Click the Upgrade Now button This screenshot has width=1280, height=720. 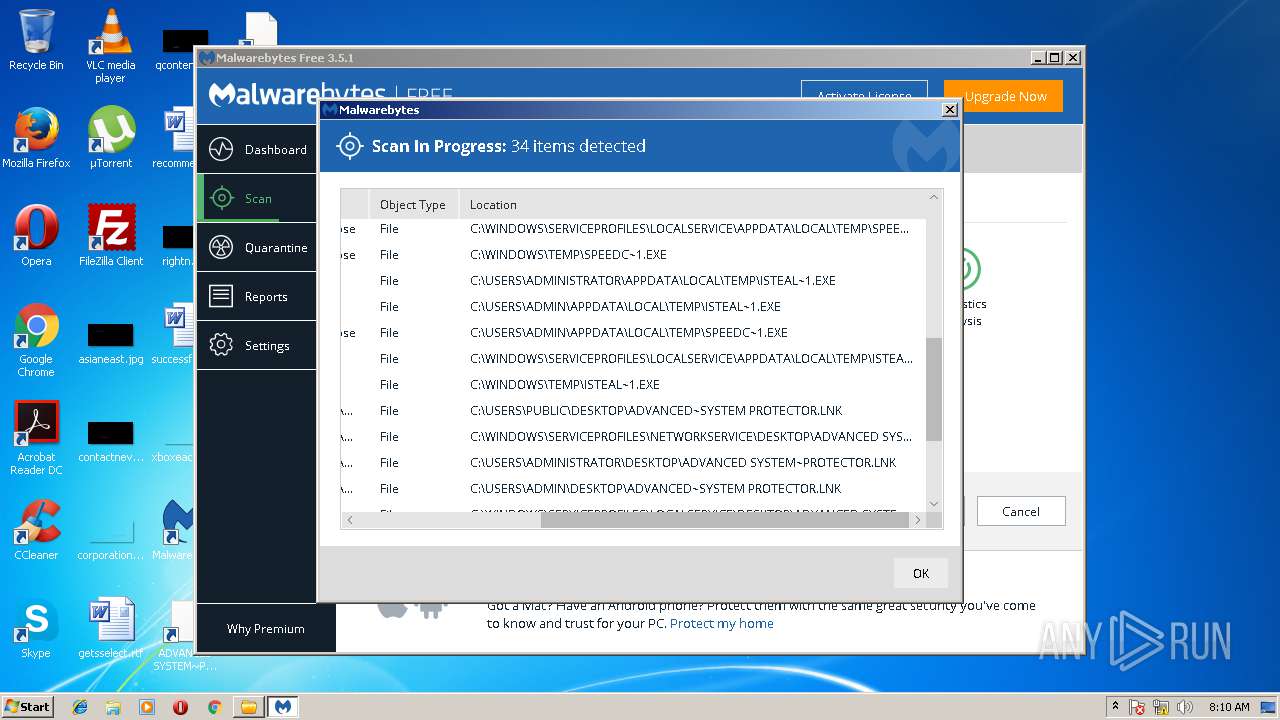(1004, 96)
